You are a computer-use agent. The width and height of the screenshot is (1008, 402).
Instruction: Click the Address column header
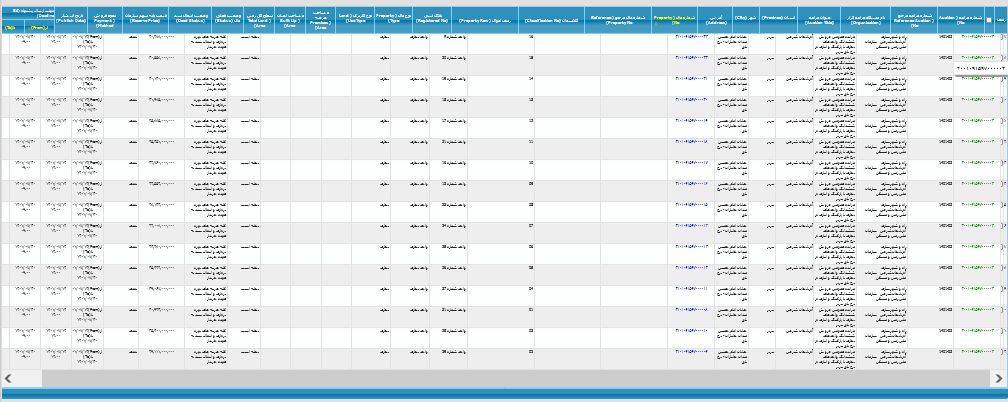pos(715,19)
